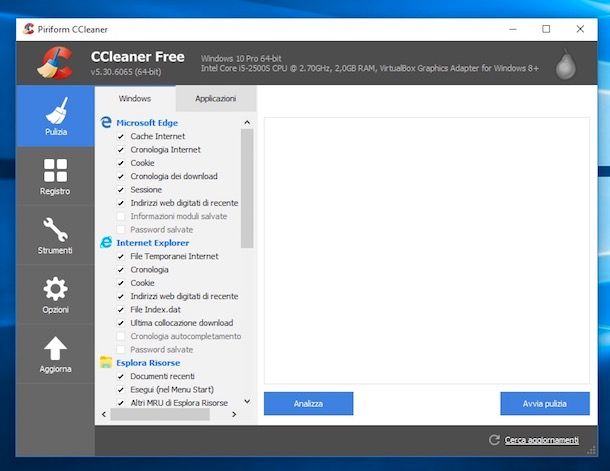The width and height of the screenshot is (610, 471).
Task: Click the CCleaner logo in header
Action: point(55,63)
